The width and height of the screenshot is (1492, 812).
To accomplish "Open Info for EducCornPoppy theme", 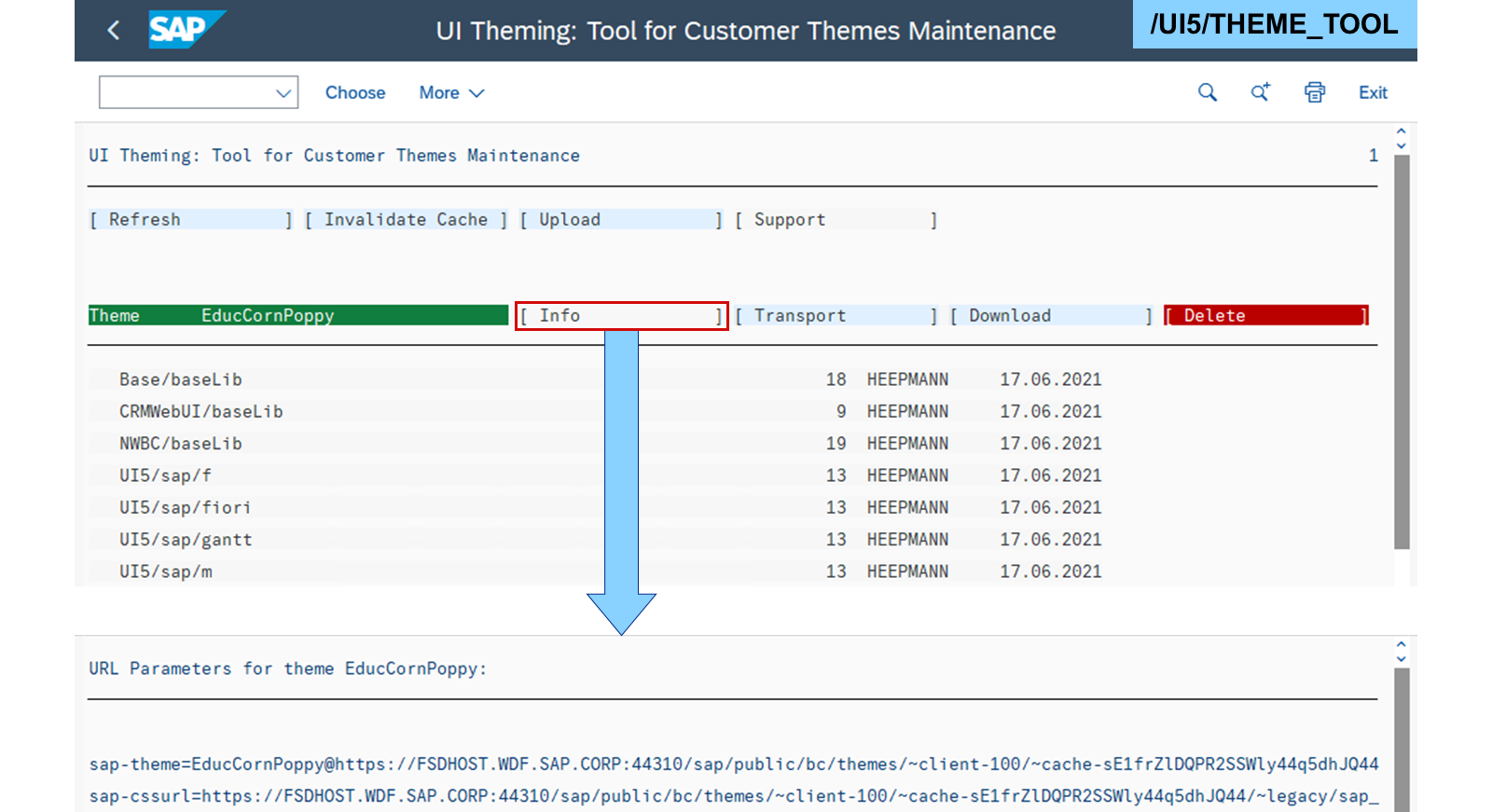I will point(621,316).
